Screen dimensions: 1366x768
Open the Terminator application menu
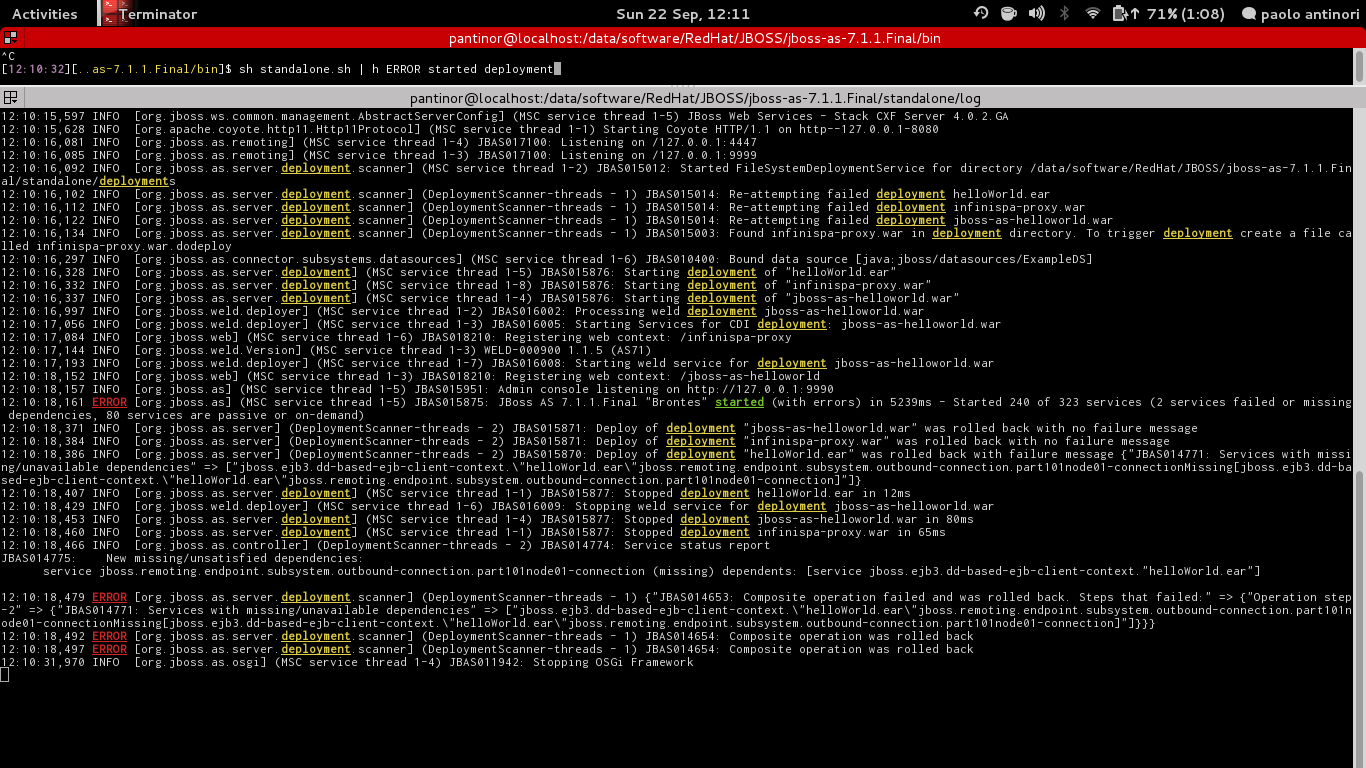tap(157, 14)
